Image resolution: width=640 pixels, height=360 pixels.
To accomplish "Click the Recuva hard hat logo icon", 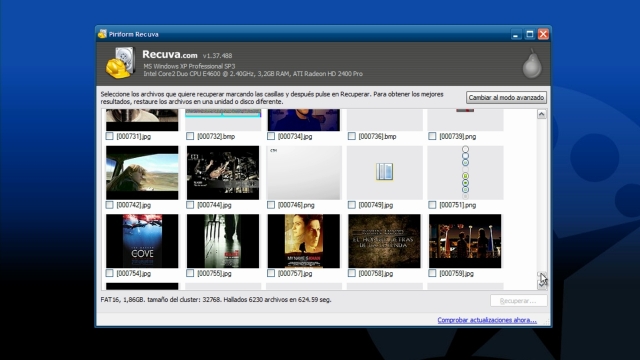I will coord(120,62).
